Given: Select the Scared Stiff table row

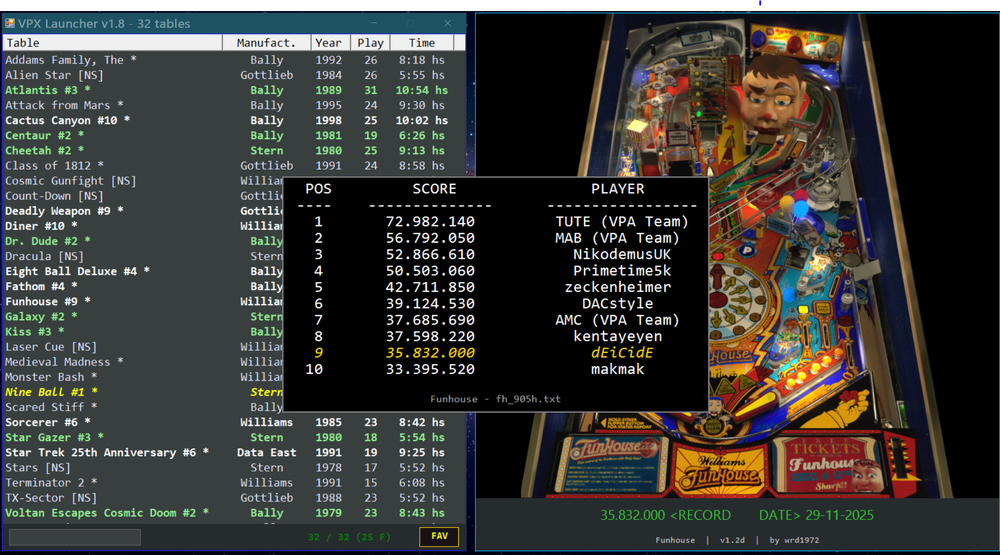Looking at the screenshot, I should (x=143, y=408).
